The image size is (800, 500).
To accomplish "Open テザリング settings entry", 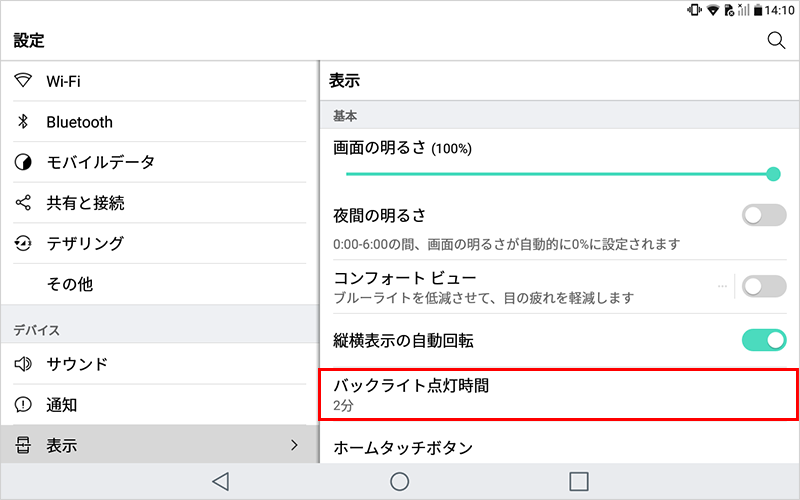I will pyautogui.click(x=160, y=243).
